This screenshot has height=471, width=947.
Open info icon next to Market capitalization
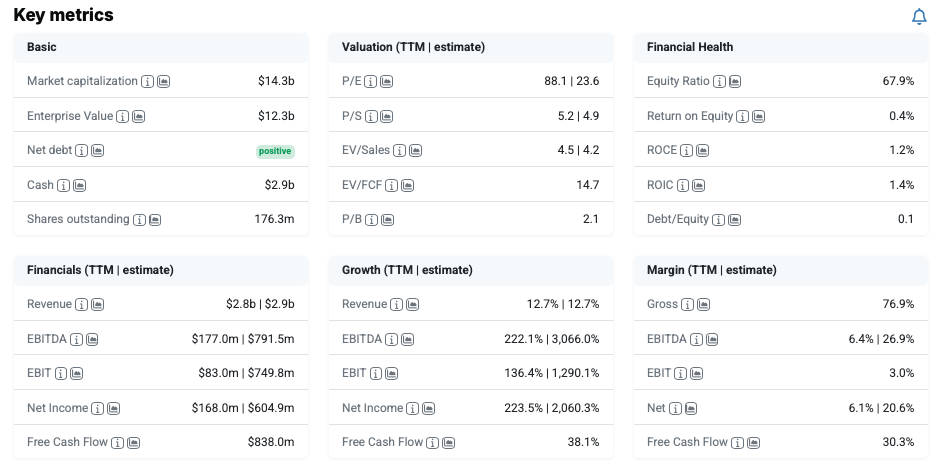coord(148,81)
